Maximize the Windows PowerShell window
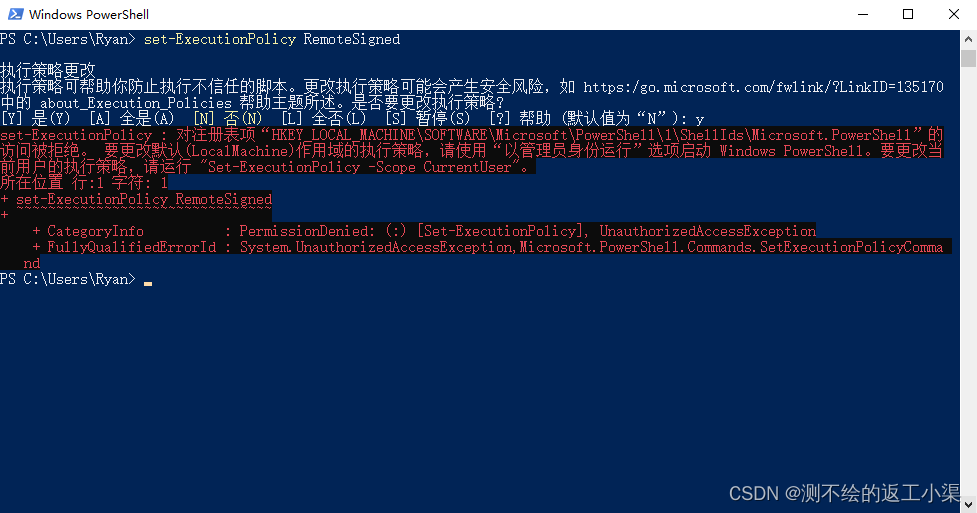Screen dimensions: 977x513 [908, 14]
